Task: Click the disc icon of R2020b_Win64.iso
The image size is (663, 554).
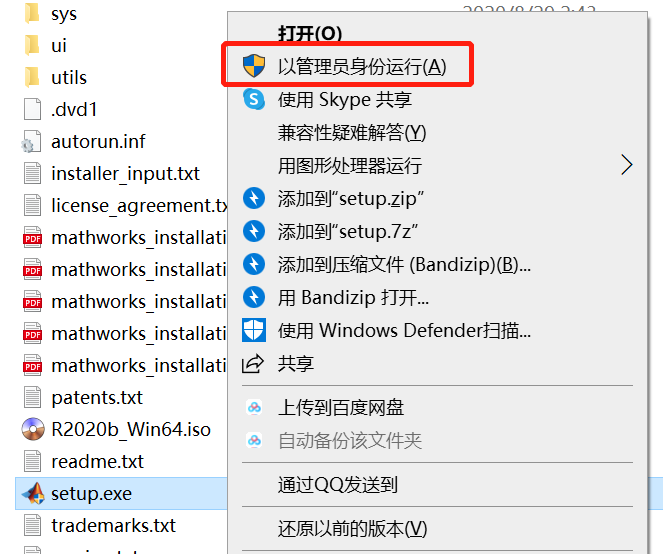Action: (x=34, y=430)
